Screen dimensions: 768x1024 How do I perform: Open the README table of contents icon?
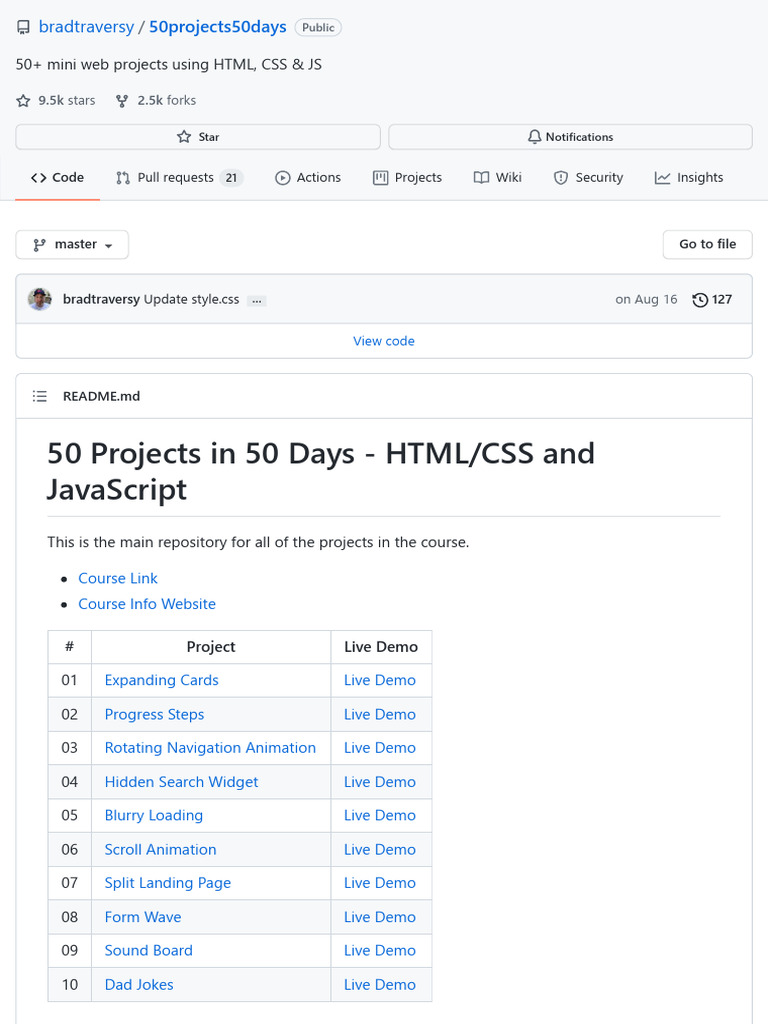pos(40,396)
